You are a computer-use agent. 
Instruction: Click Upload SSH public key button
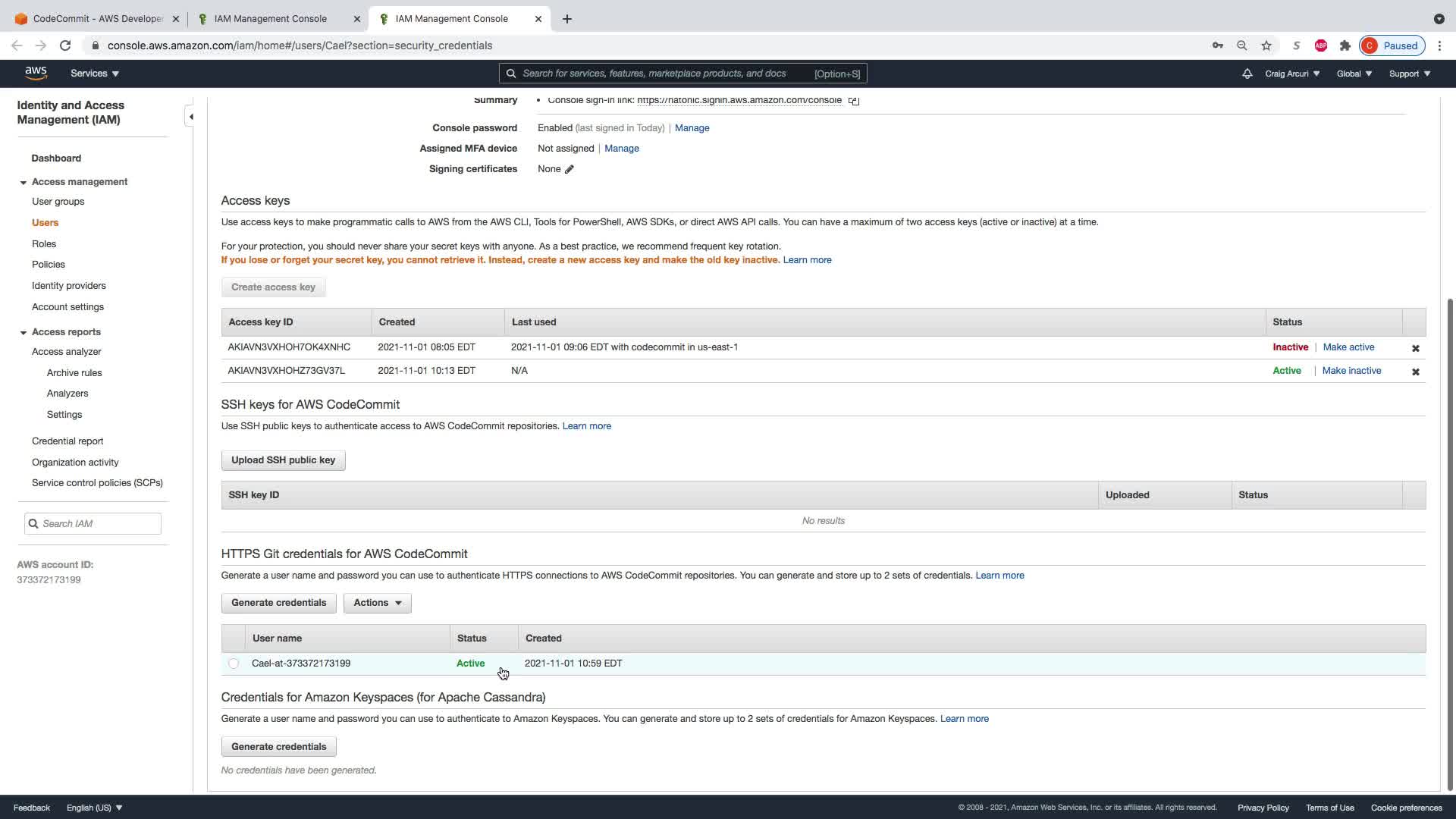[x=283, y=460]
